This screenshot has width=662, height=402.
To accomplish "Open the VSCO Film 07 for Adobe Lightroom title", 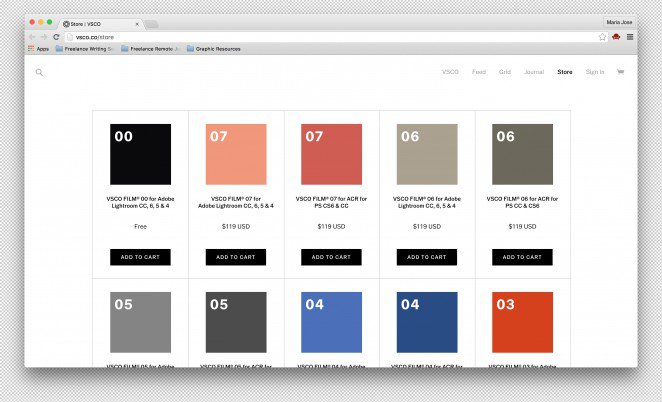I will (x=236, y=202).
